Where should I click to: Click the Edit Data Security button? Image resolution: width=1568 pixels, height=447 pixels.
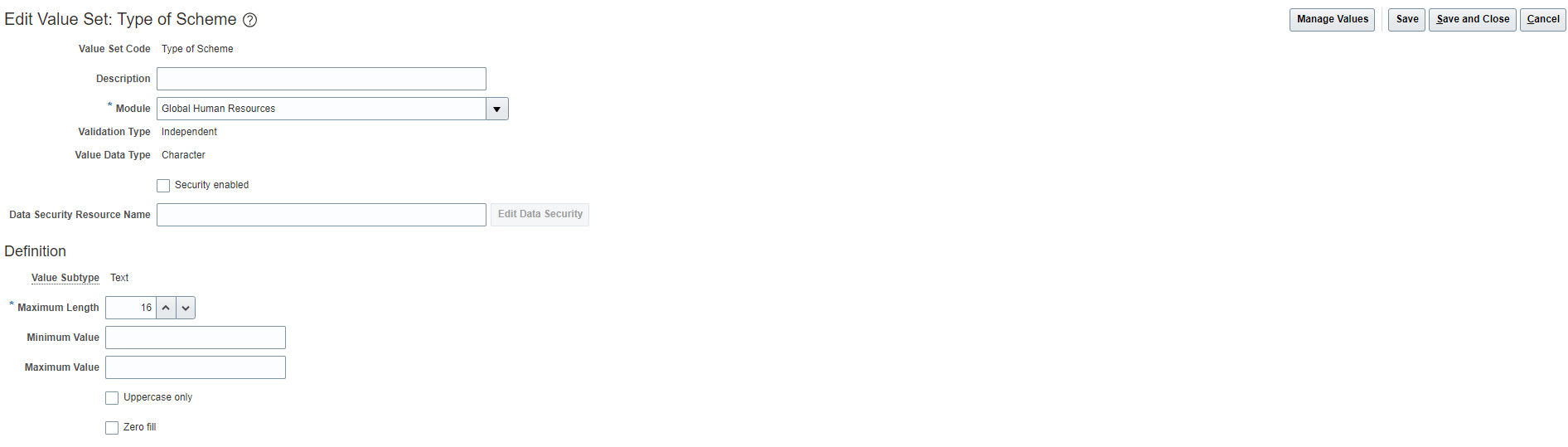540,215
